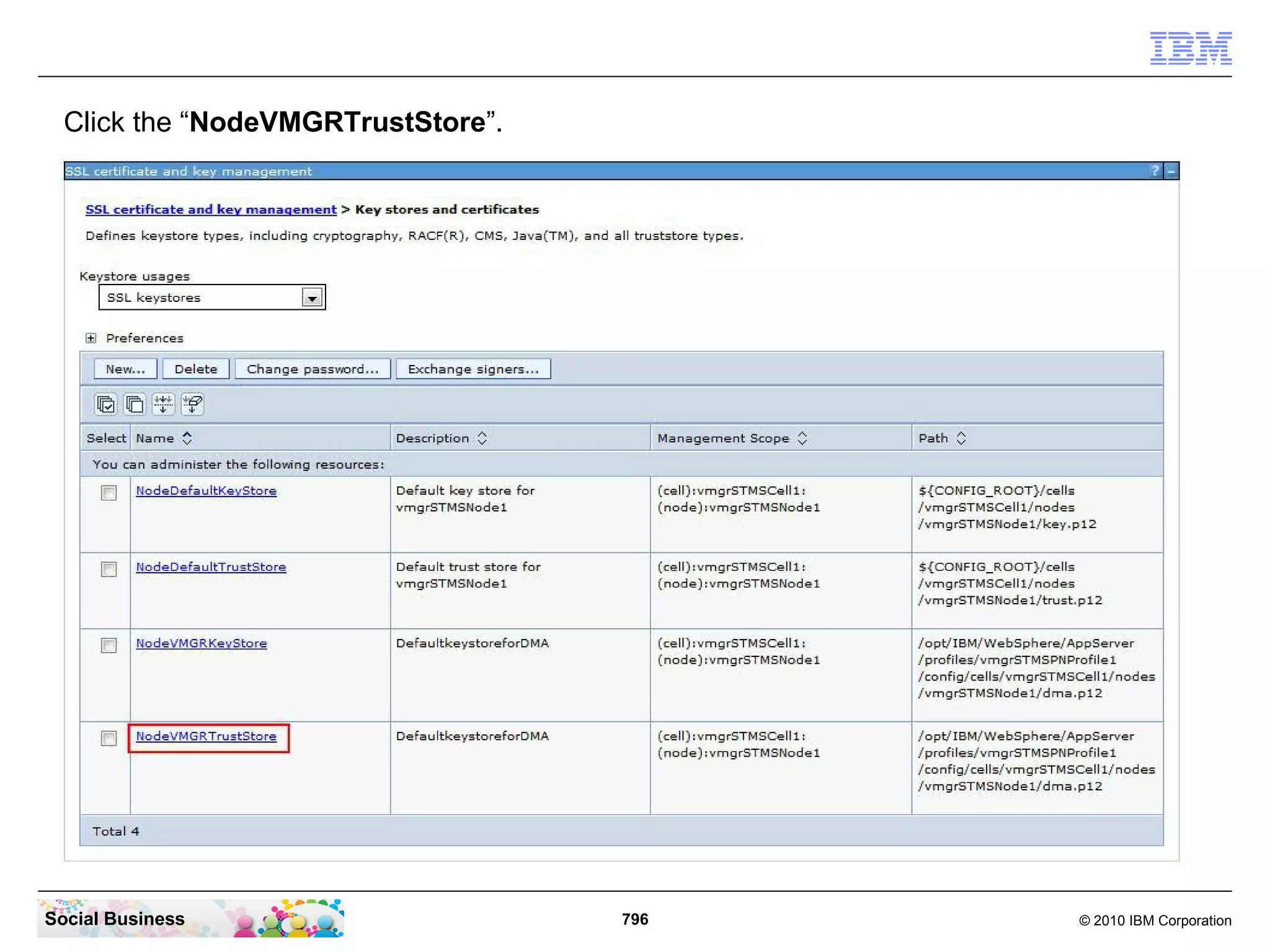Click 'Default key store for vmgrSTMSNode1' description

[465, 499]
